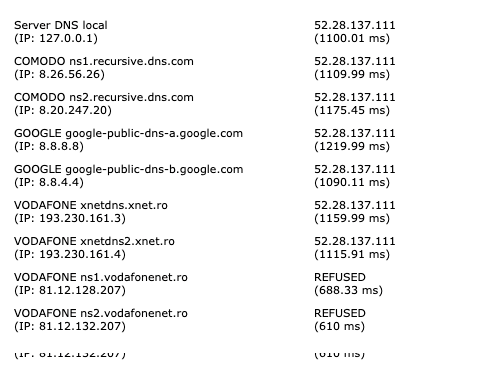Click VODAFONE xnetdns.xnet.ro entry
This screenshot has width=477, height=380.
pos(91,205)
